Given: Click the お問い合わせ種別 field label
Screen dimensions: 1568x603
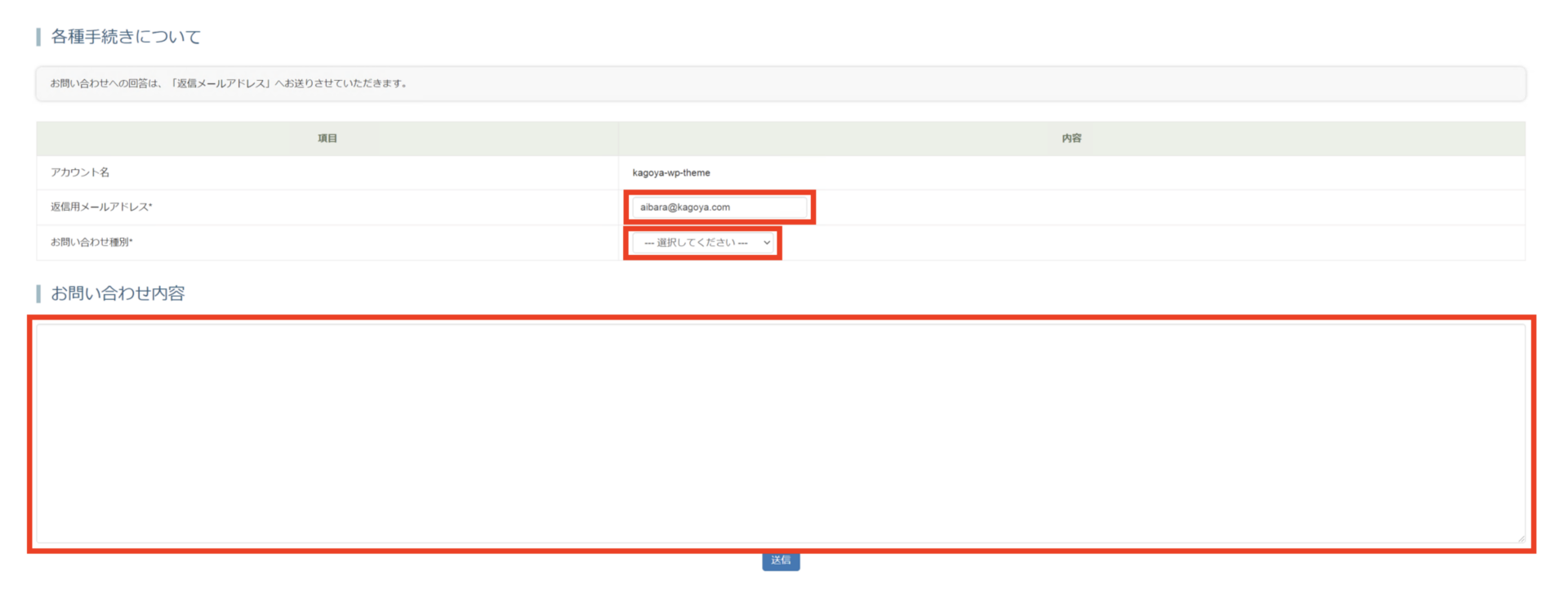Looking at the screenshot, I should coord(89,242).
